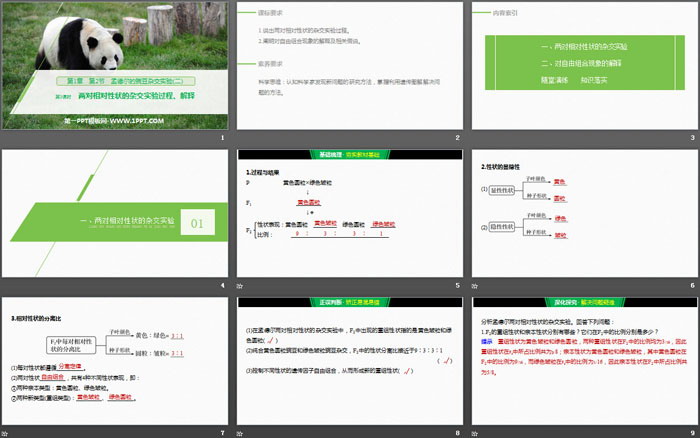700x438 pixels.
Task: Click slide number 2 below the second thumbnail
Action: click(457, 138)
